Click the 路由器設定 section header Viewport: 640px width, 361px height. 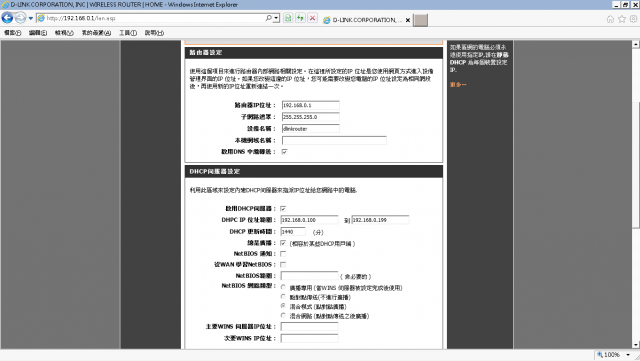313,53
